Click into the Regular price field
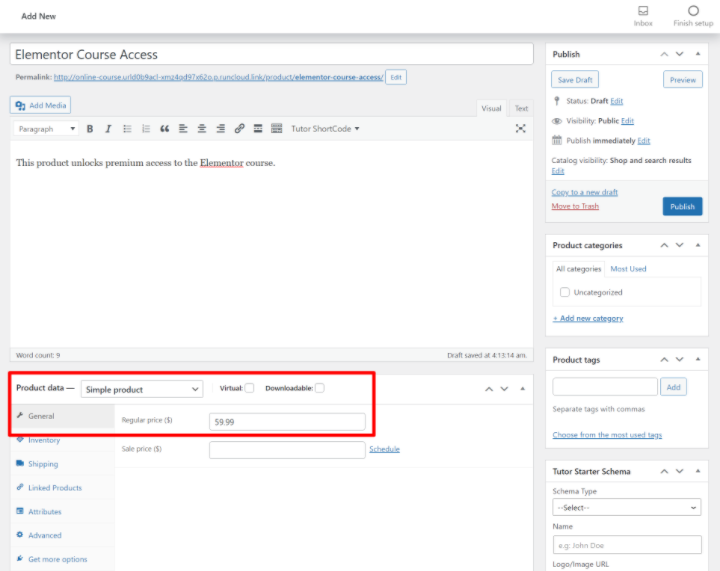720x571 pixels. click(287, 422)
